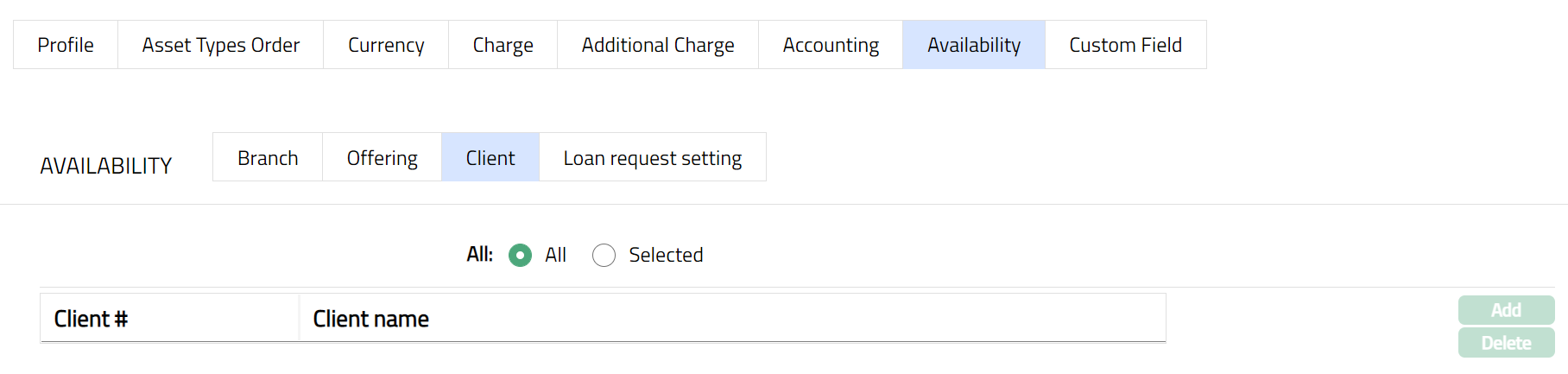Viewport: 1568px width, 374px height.
Task: Open the Charge tab
Action: 503,45
